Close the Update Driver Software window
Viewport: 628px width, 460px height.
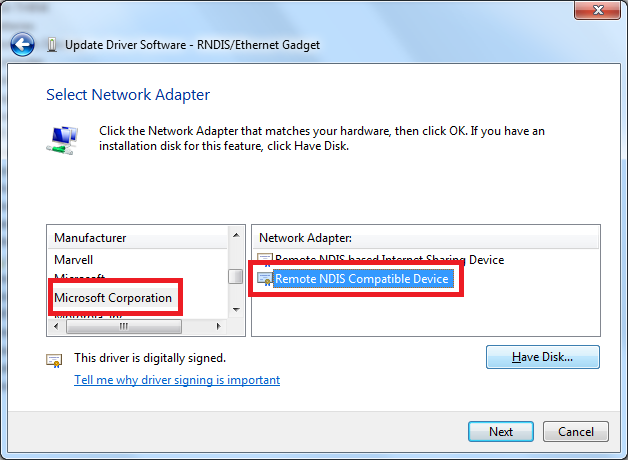[x=598, y=10]
